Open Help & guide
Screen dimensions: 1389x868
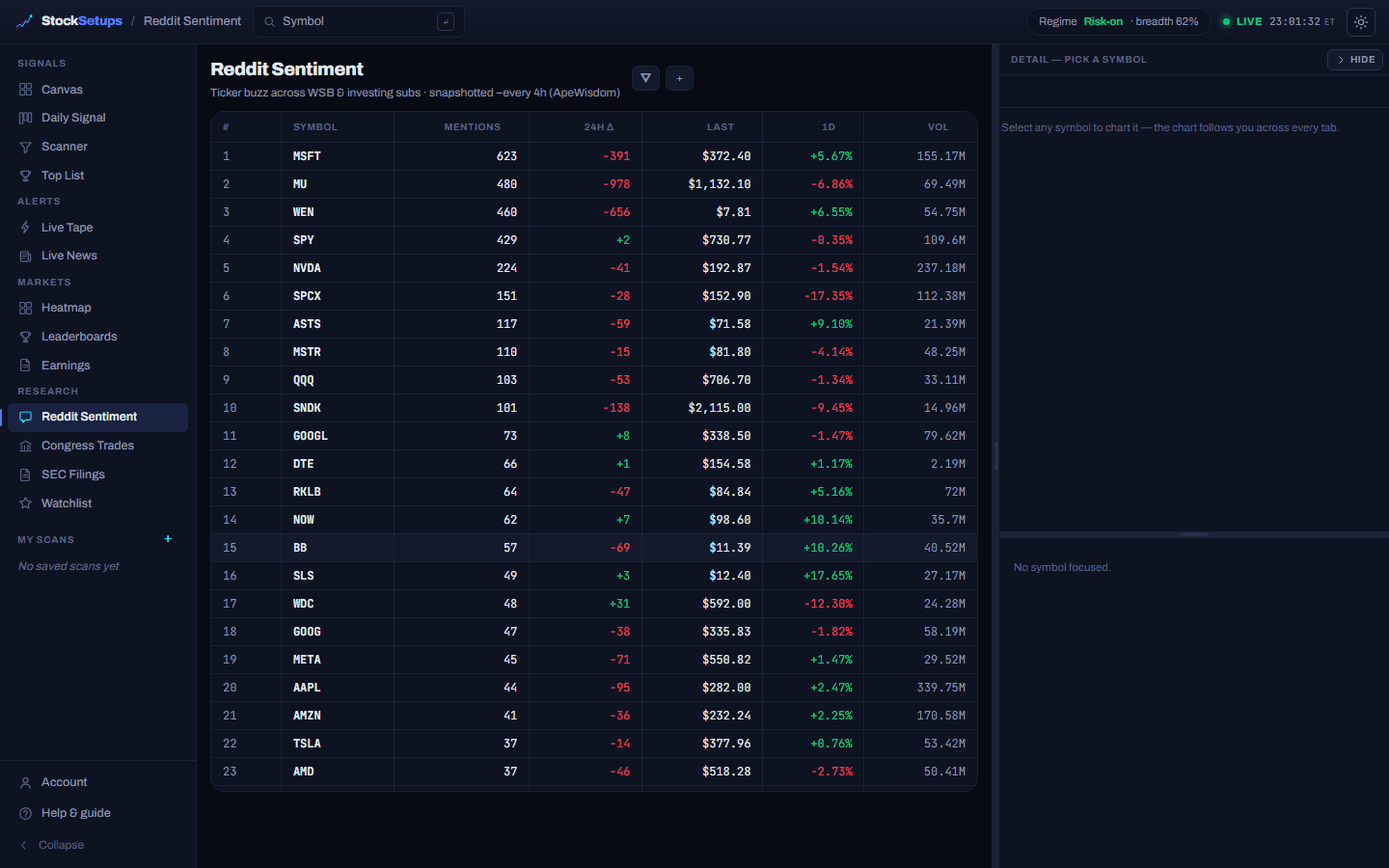point(97,813)
